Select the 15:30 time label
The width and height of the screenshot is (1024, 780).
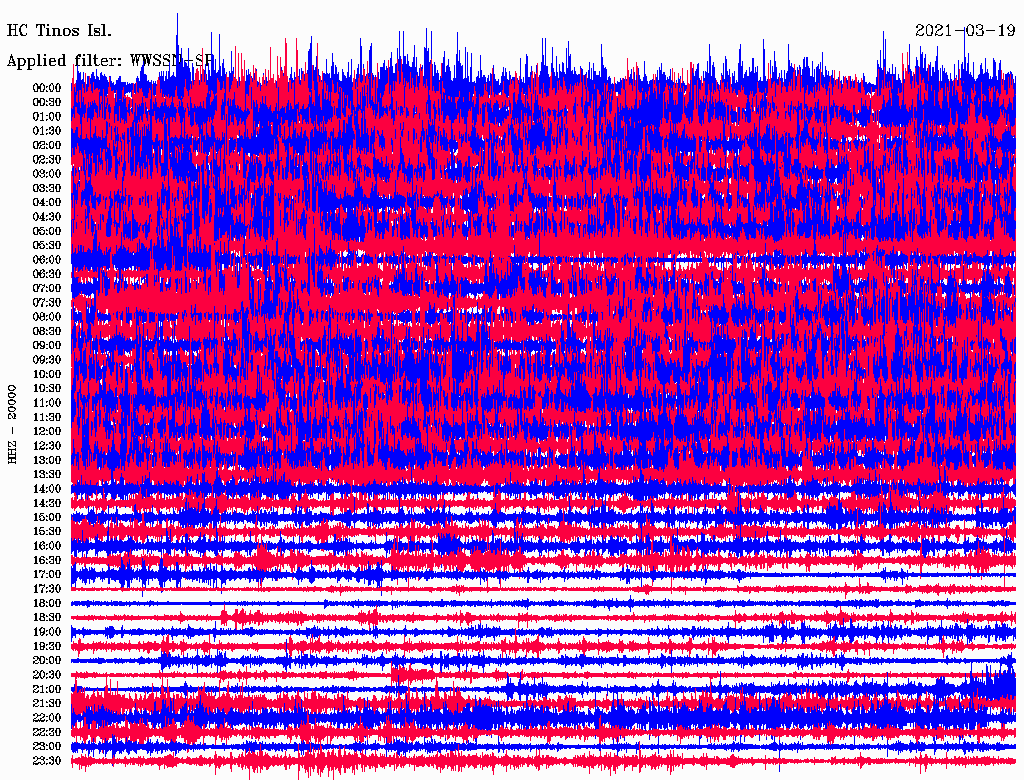[x=47, y=532]
